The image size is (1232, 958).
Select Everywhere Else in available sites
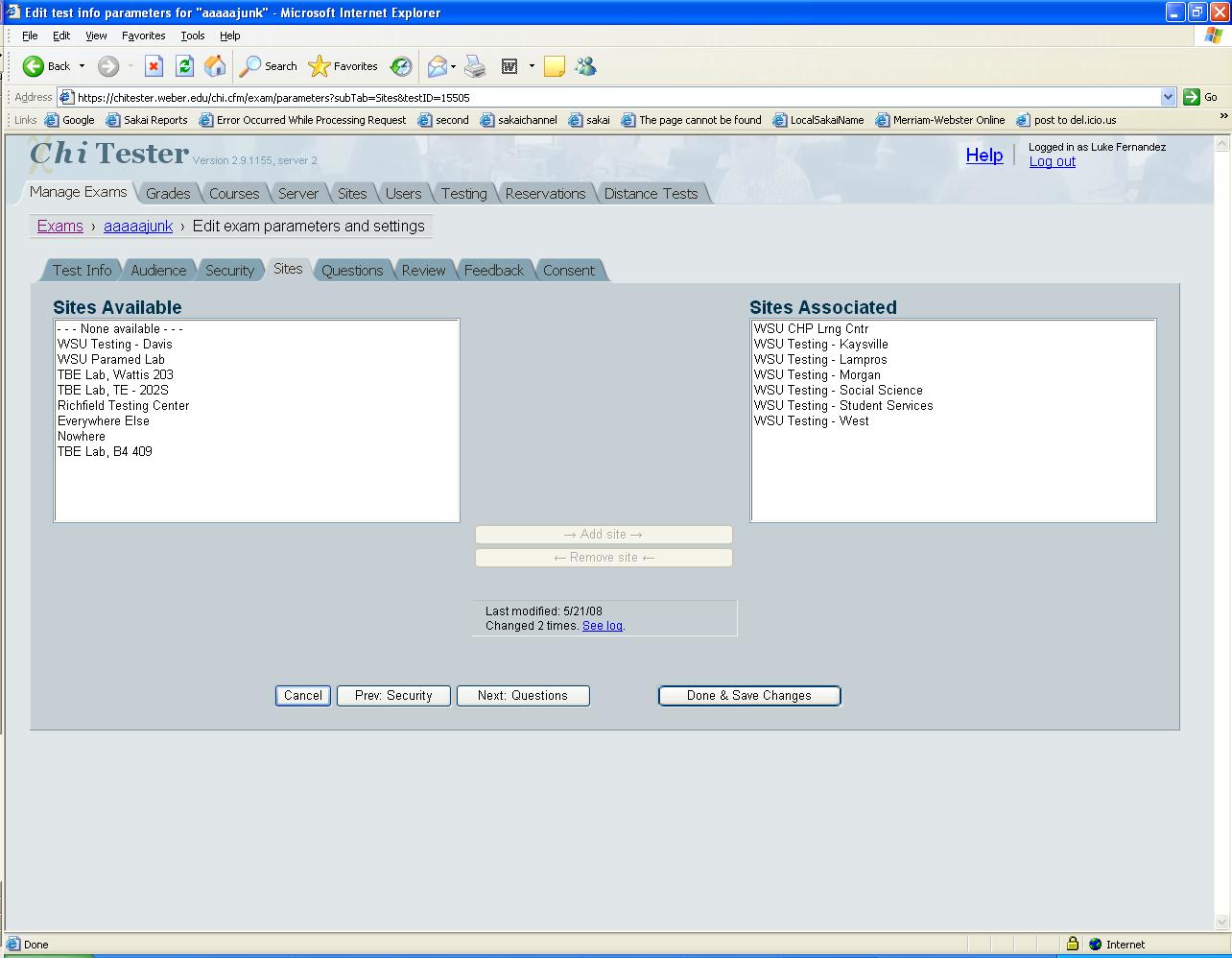[256, 420]
